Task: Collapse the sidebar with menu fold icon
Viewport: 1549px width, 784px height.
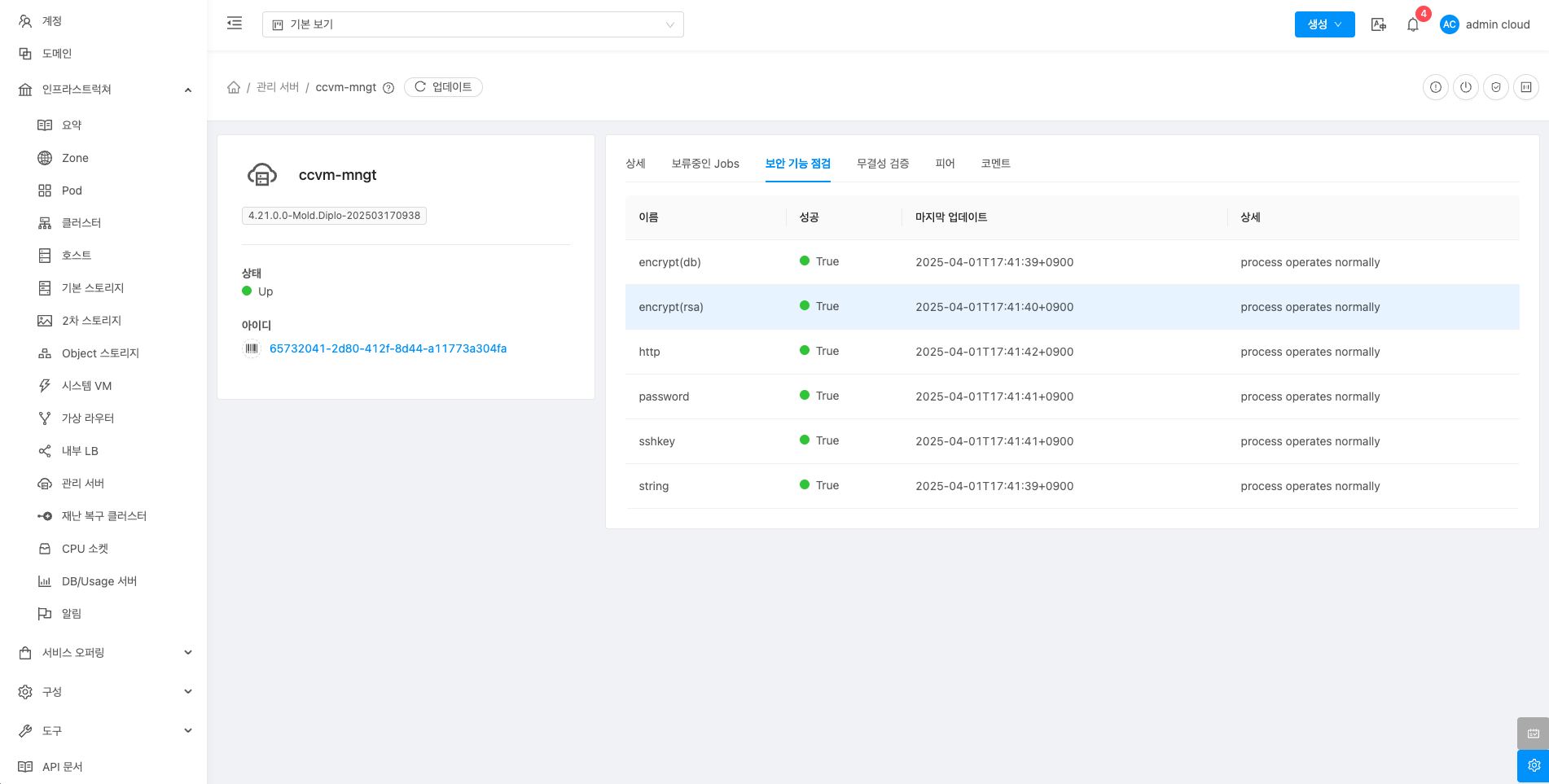Action: [235, 24]
